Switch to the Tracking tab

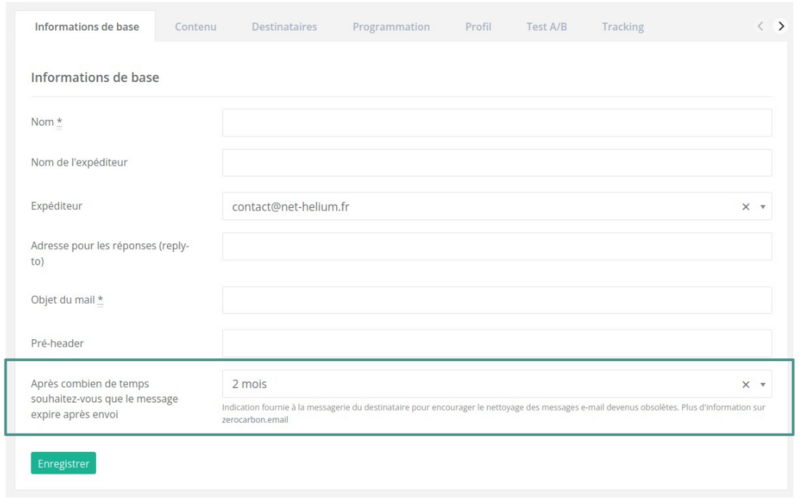622,27
